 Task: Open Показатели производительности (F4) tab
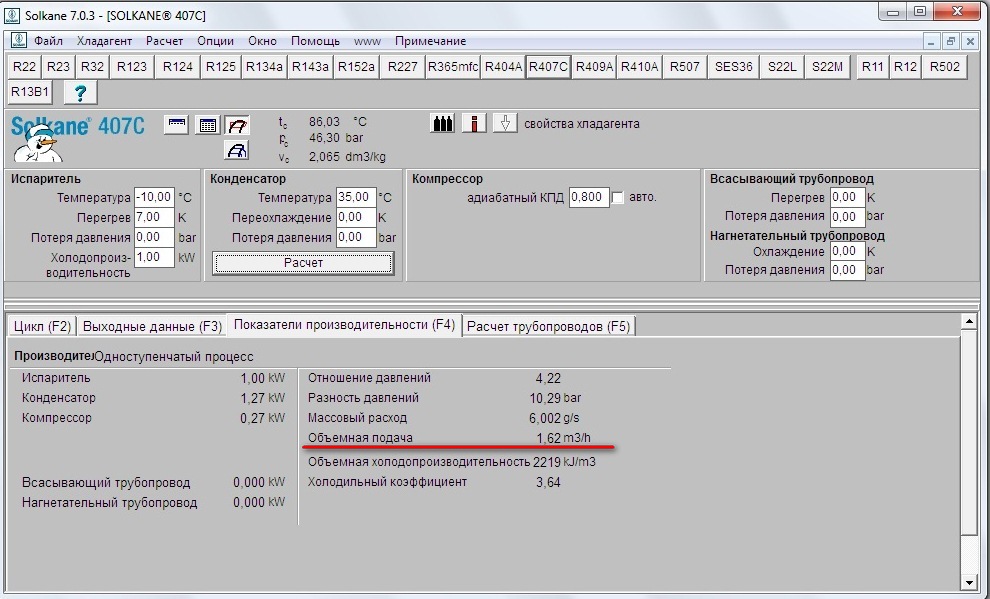344,324
